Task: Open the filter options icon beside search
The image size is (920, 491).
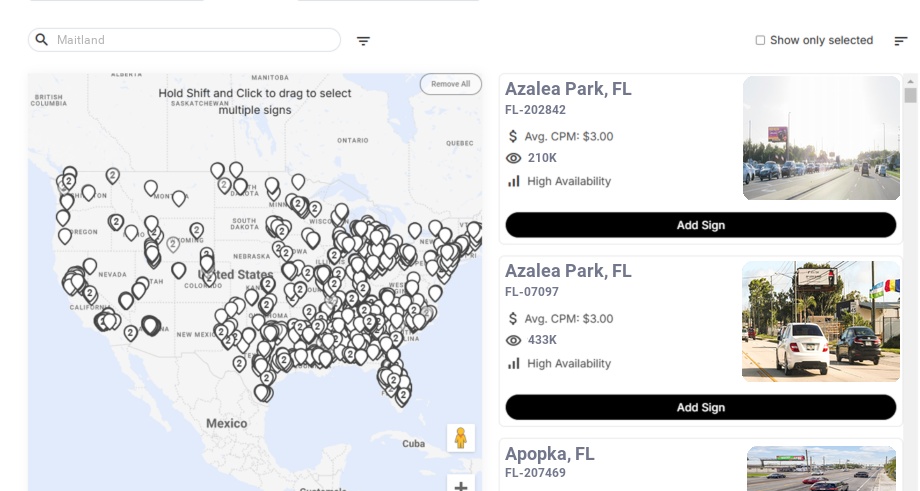Action: pos(363,41)
